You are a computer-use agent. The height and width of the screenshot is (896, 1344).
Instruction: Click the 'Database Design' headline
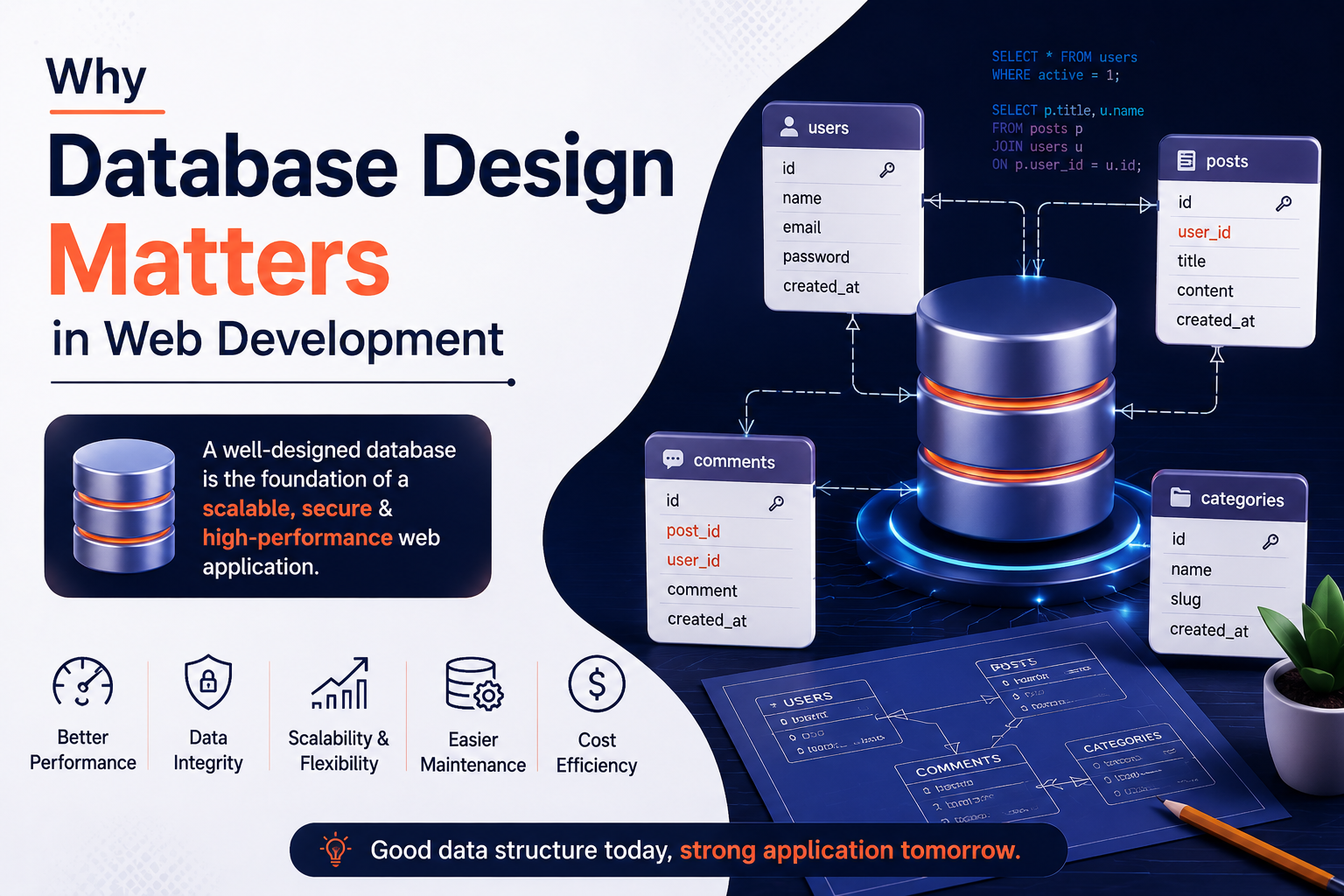pyautogui.click(x=360, y=168)
